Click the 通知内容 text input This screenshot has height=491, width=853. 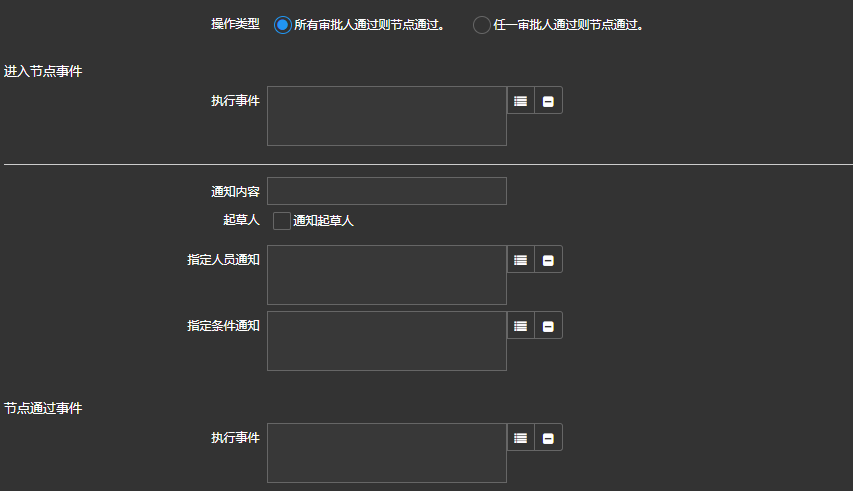[x=386, y=191]
